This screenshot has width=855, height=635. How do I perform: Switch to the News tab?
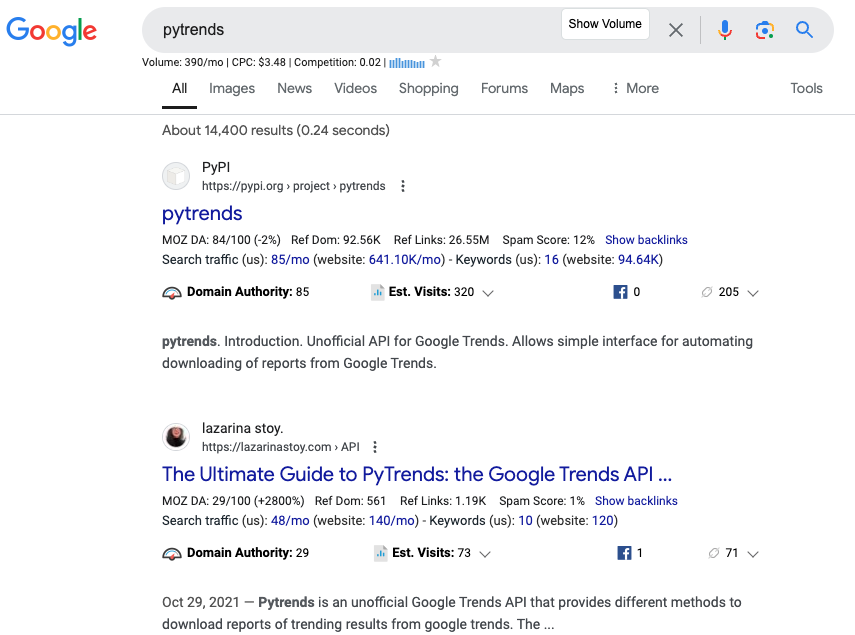[x=294, y=88]
